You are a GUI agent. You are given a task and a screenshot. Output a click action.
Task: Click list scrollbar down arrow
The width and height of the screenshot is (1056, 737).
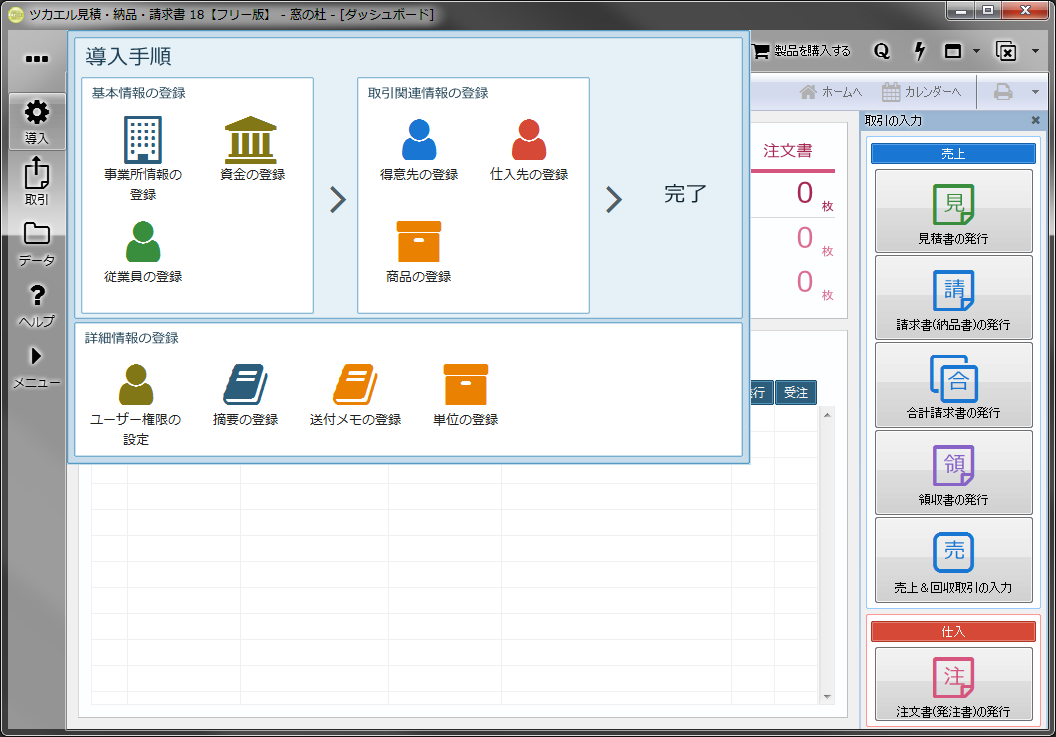click(x=827, y=697)
